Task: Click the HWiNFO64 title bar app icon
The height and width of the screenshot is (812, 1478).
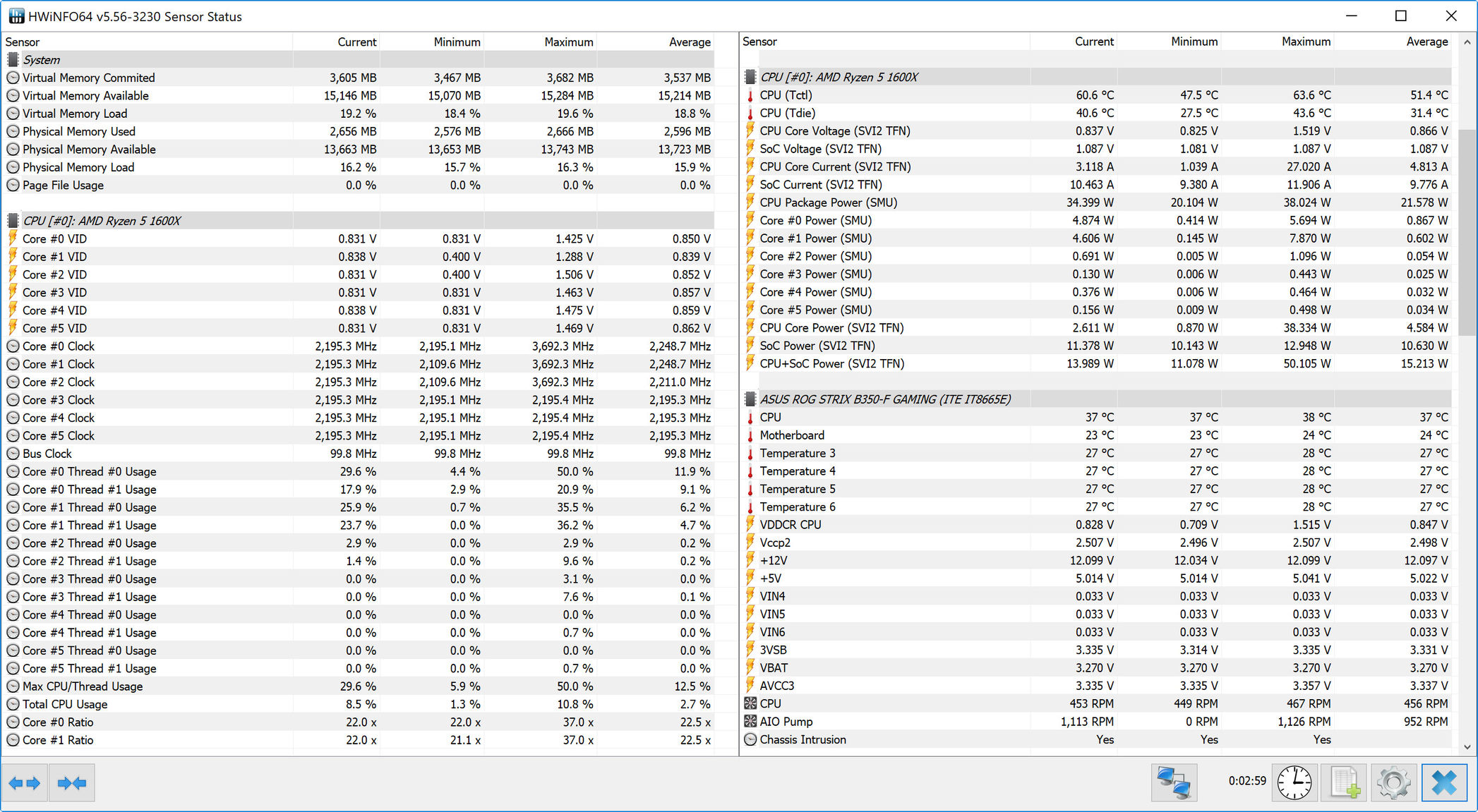Action: click(16, 16)
